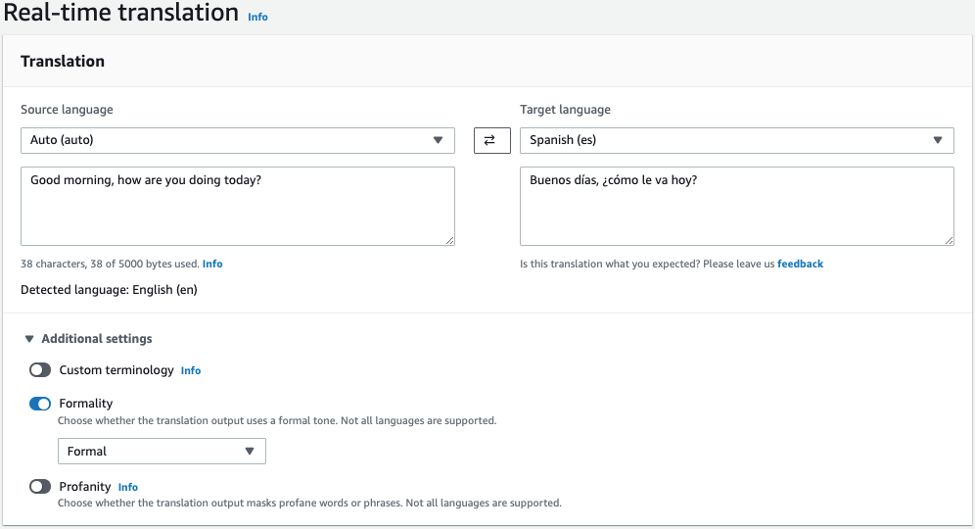
Task: Open the Target language Spanish dropdown
Action: (736, 141)
